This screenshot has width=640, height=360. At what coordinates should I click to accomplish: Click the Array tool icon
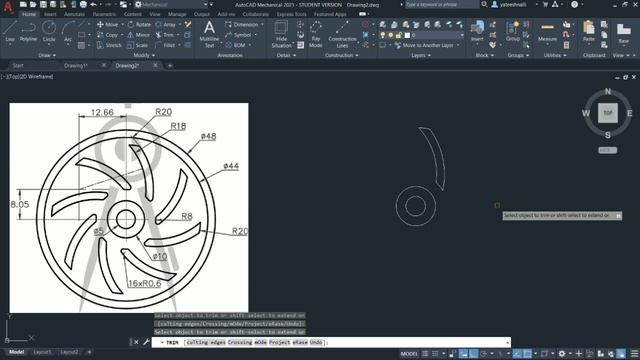[x=159, y=24]
